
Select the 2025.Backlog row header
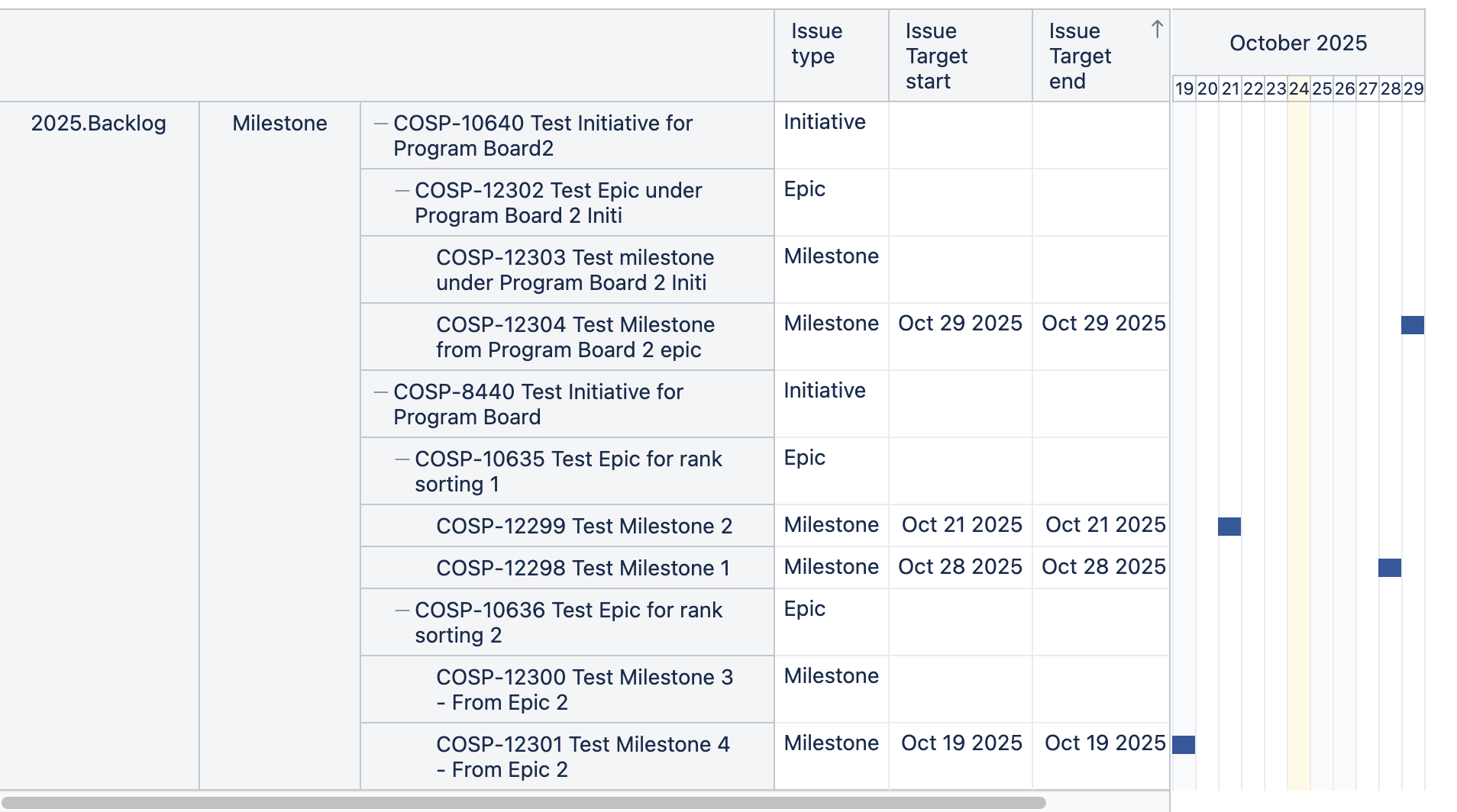99,124
